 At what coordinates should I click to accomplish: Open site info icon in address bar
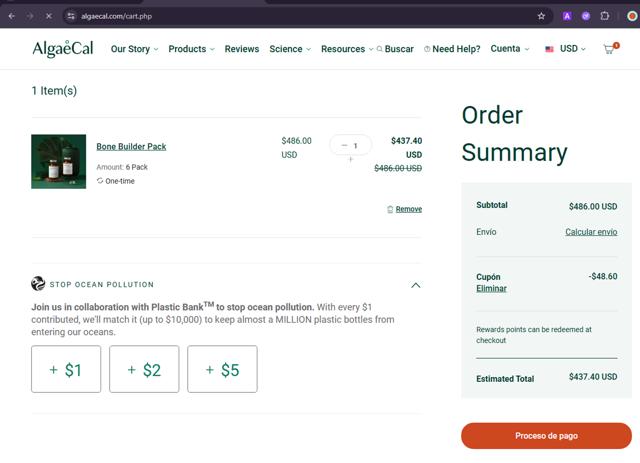(x=71, y=16)
